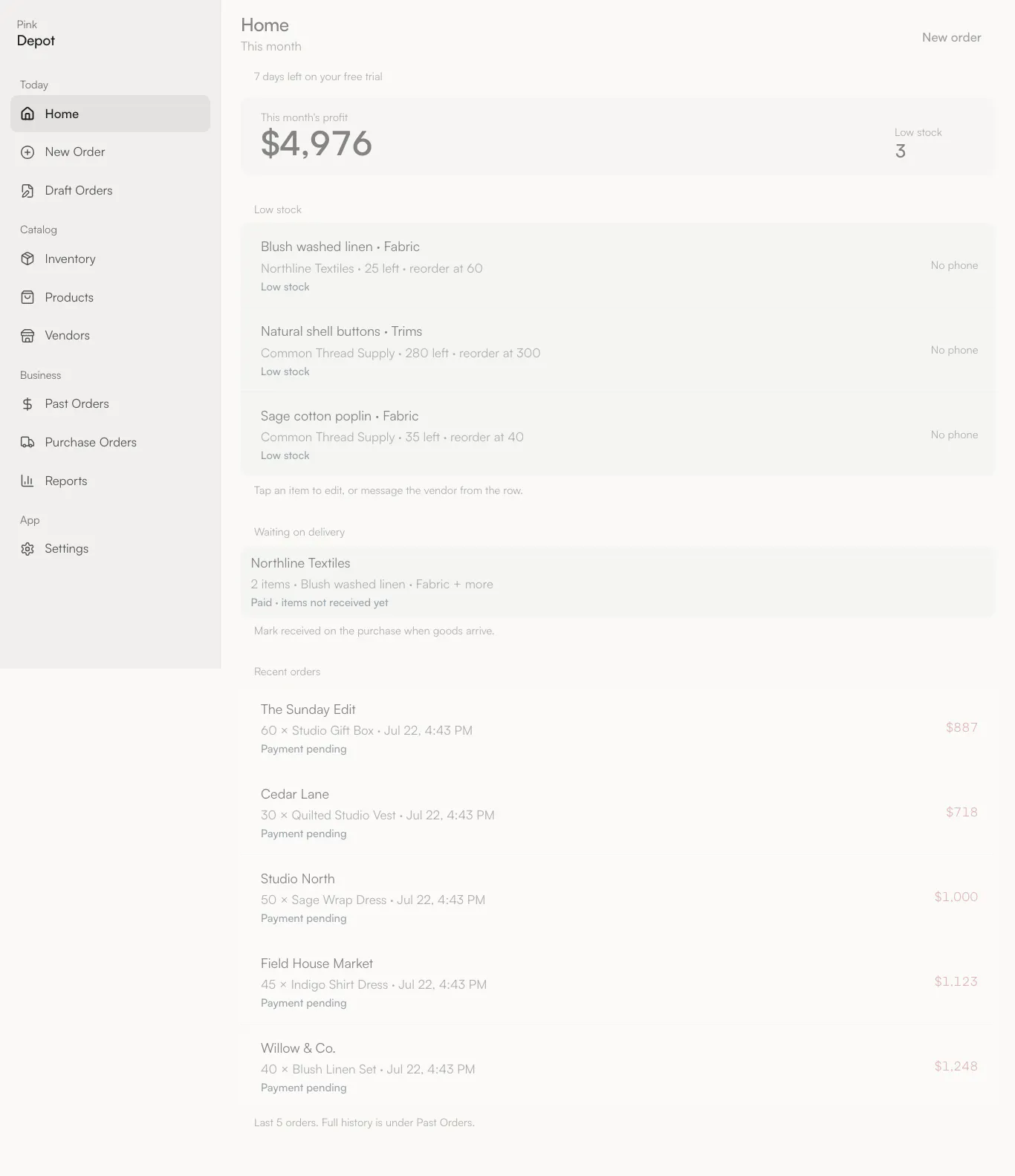Open The Sunday Edit recent order

(617, 728)
